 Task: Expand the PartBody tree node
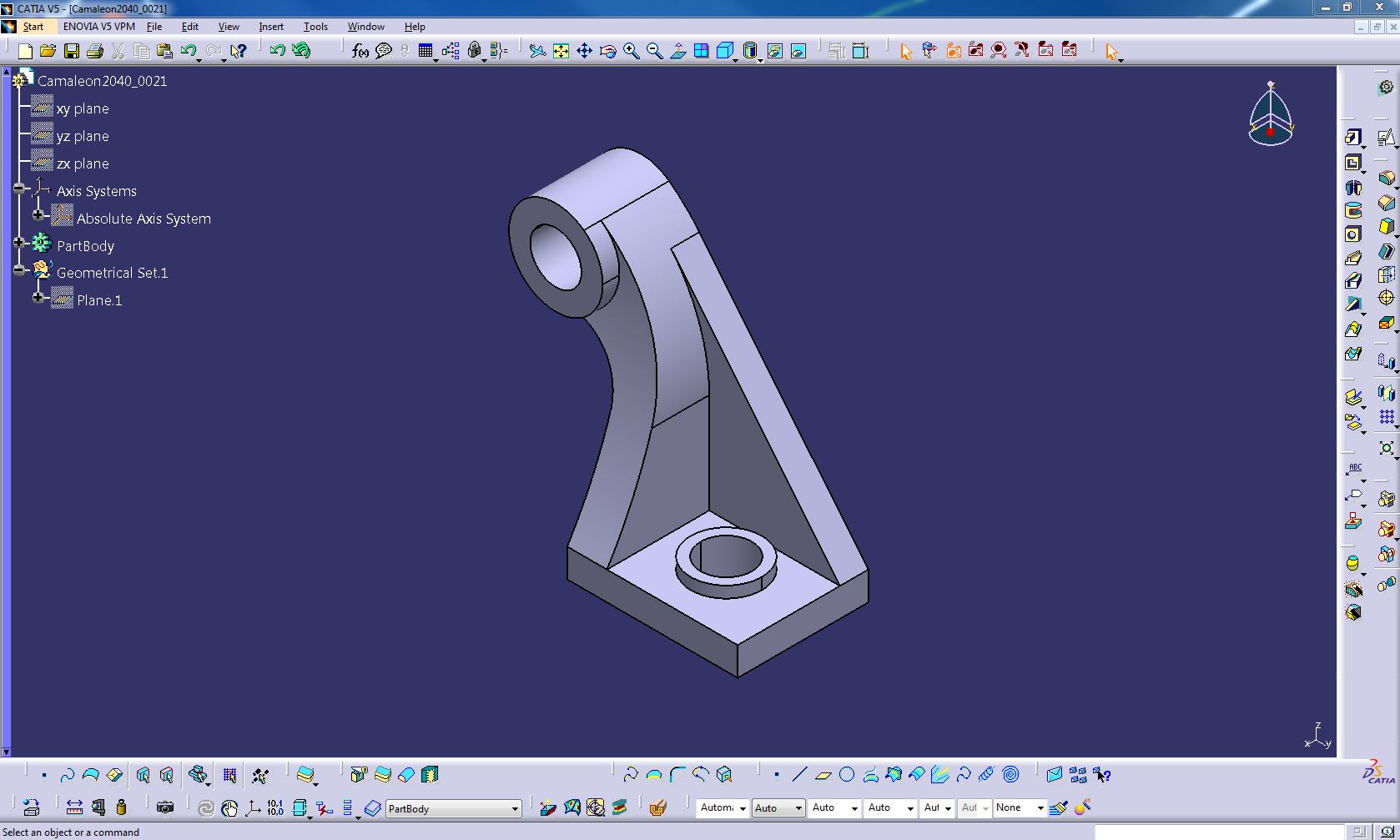[x=18, y=243]
